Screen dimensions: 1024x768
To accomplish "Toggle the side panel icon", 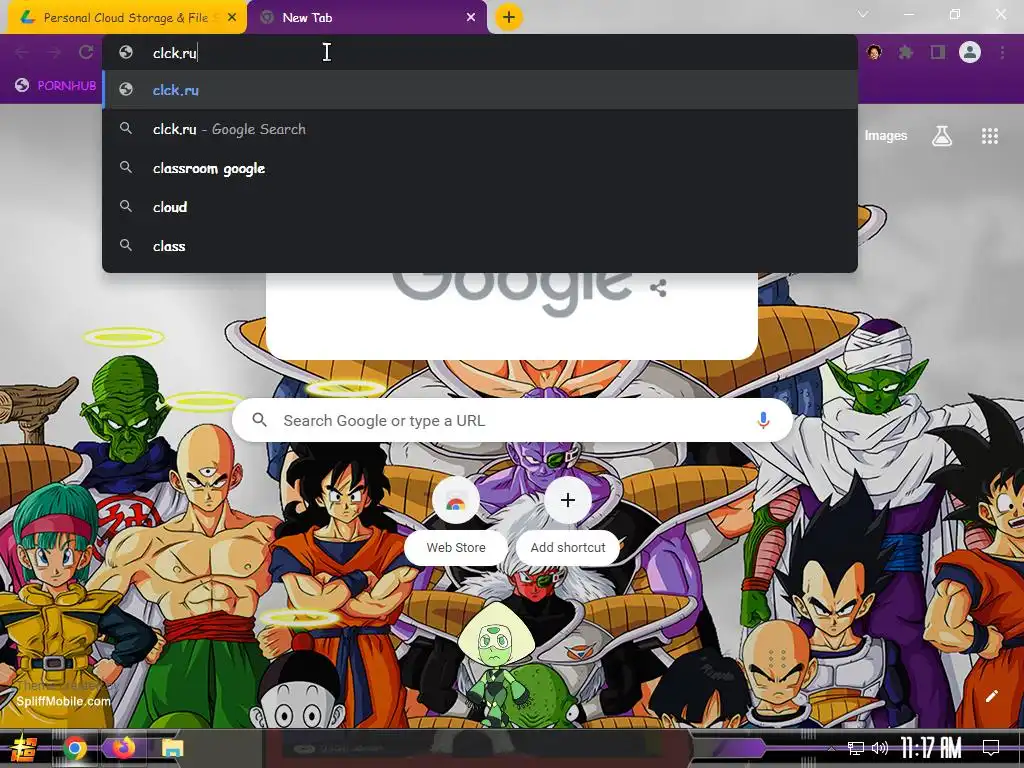I will pyautogui.click(x=938, y=52).
